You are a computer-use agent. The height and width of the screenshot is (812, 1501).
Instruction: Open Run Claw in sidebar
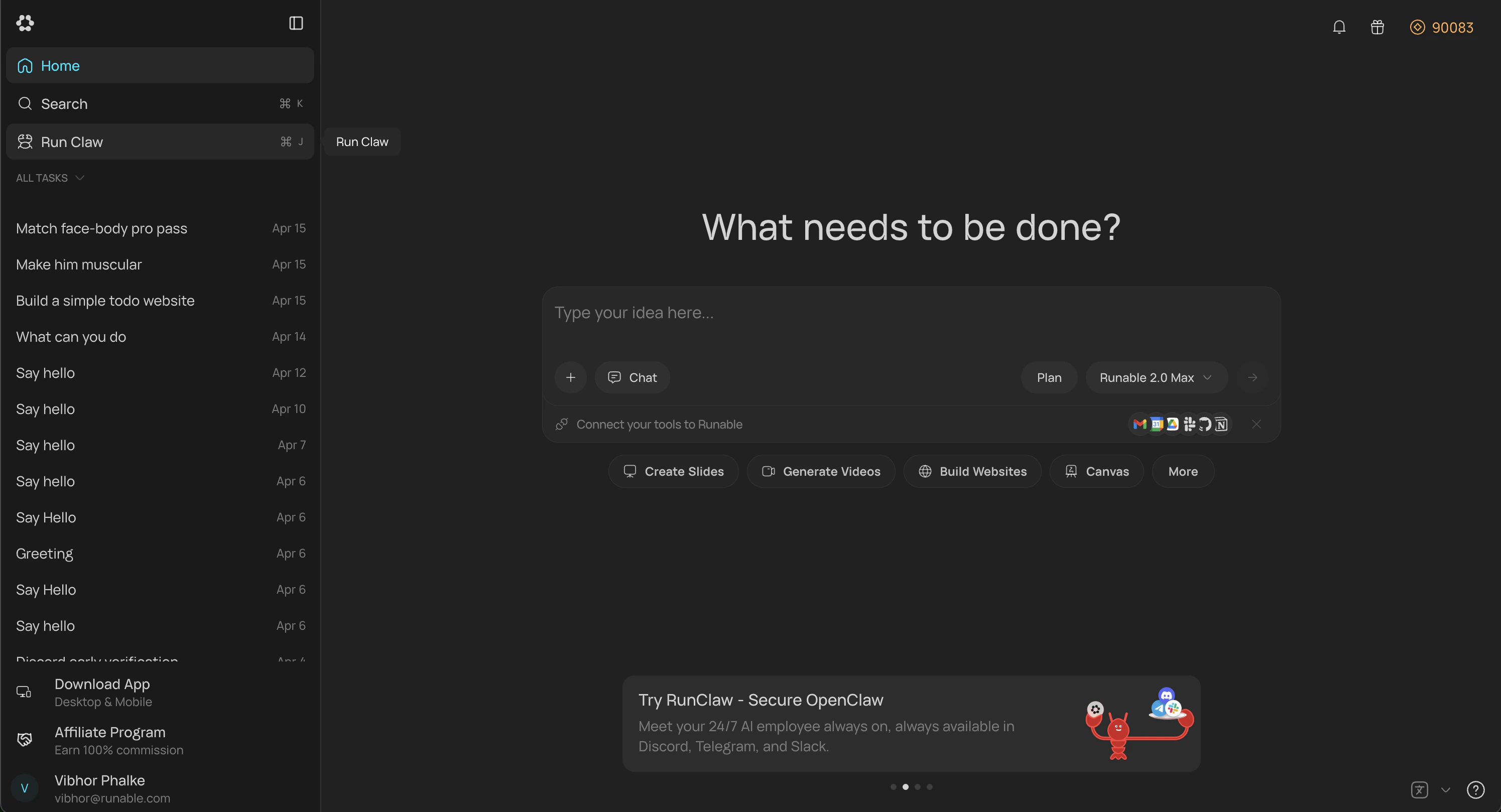tap(160, 142)
